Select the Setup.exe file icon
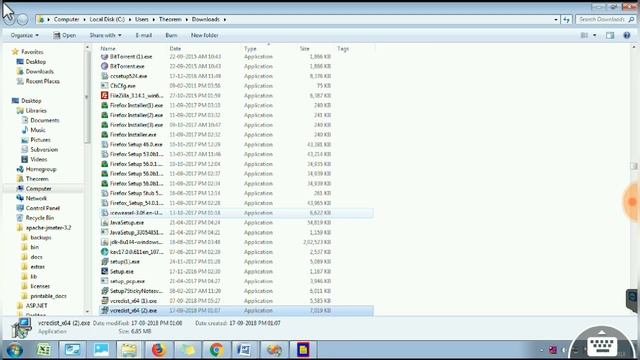640x360 pixels. (104, 271)
